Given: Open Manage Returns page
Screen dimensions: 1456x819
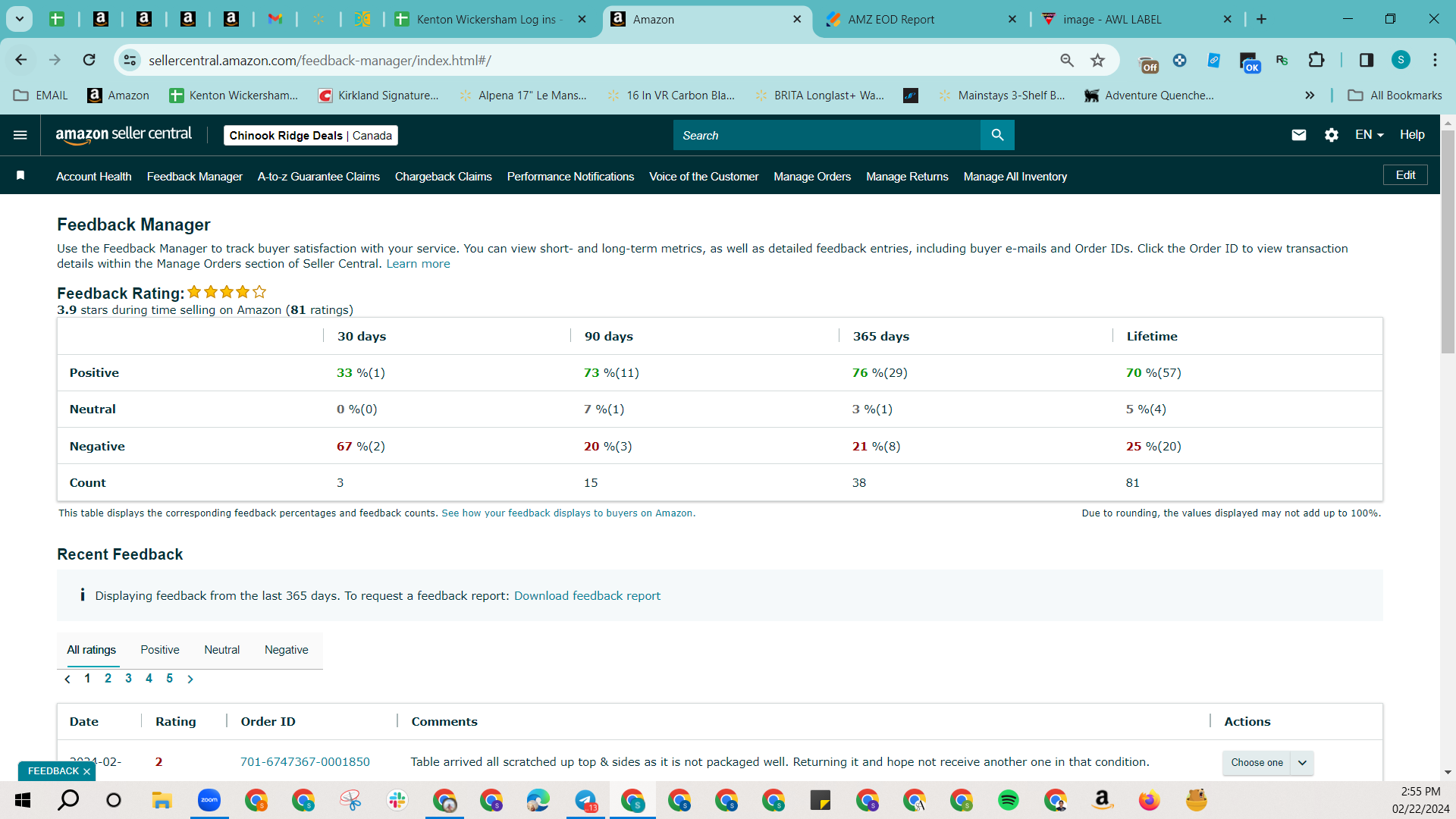Looking at the screenshot, I should pyautogui.click(x=907, y=177).
